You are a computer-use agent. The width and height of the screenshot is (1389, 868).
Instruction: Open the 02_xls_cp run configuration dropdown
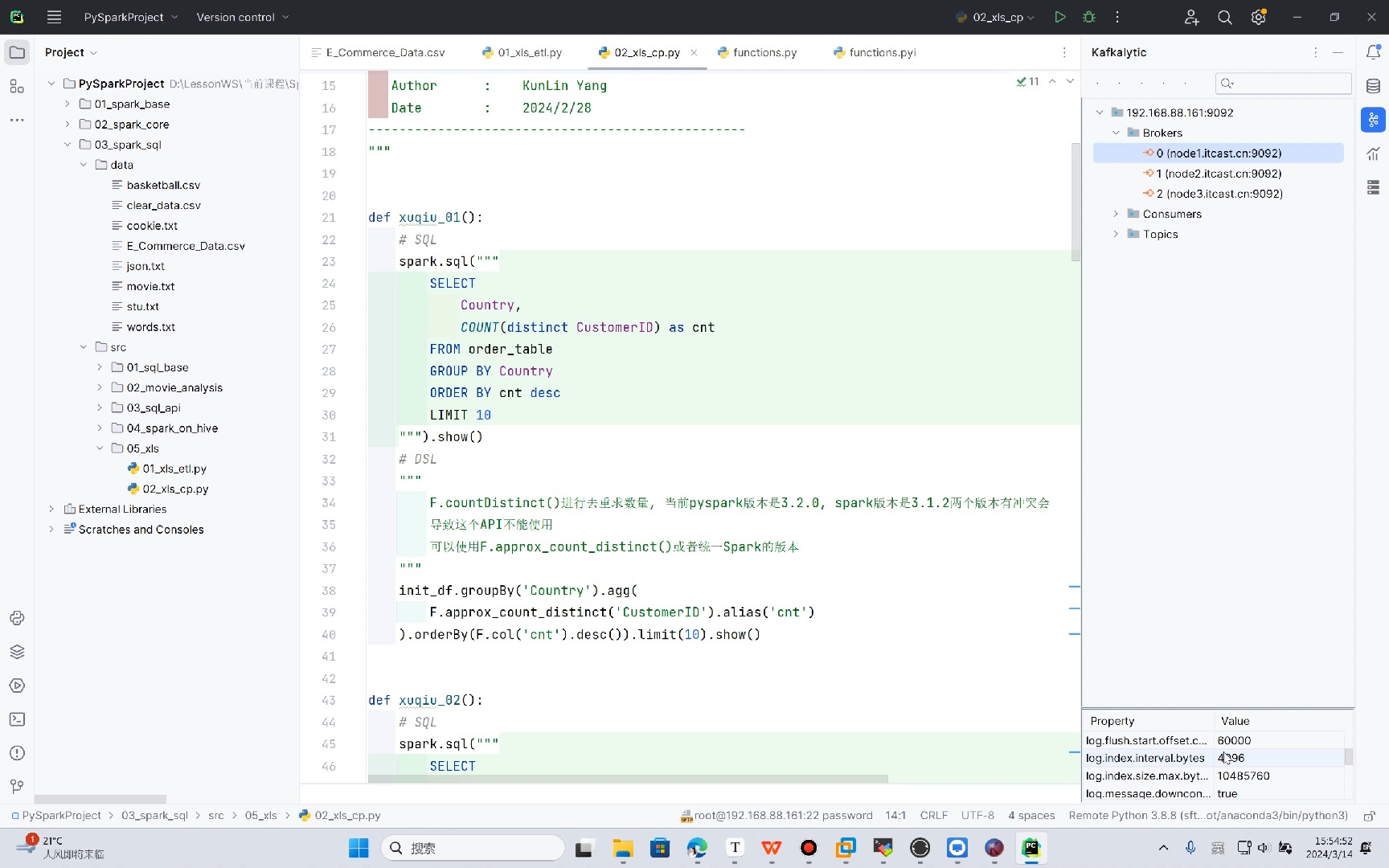[996, 17]
